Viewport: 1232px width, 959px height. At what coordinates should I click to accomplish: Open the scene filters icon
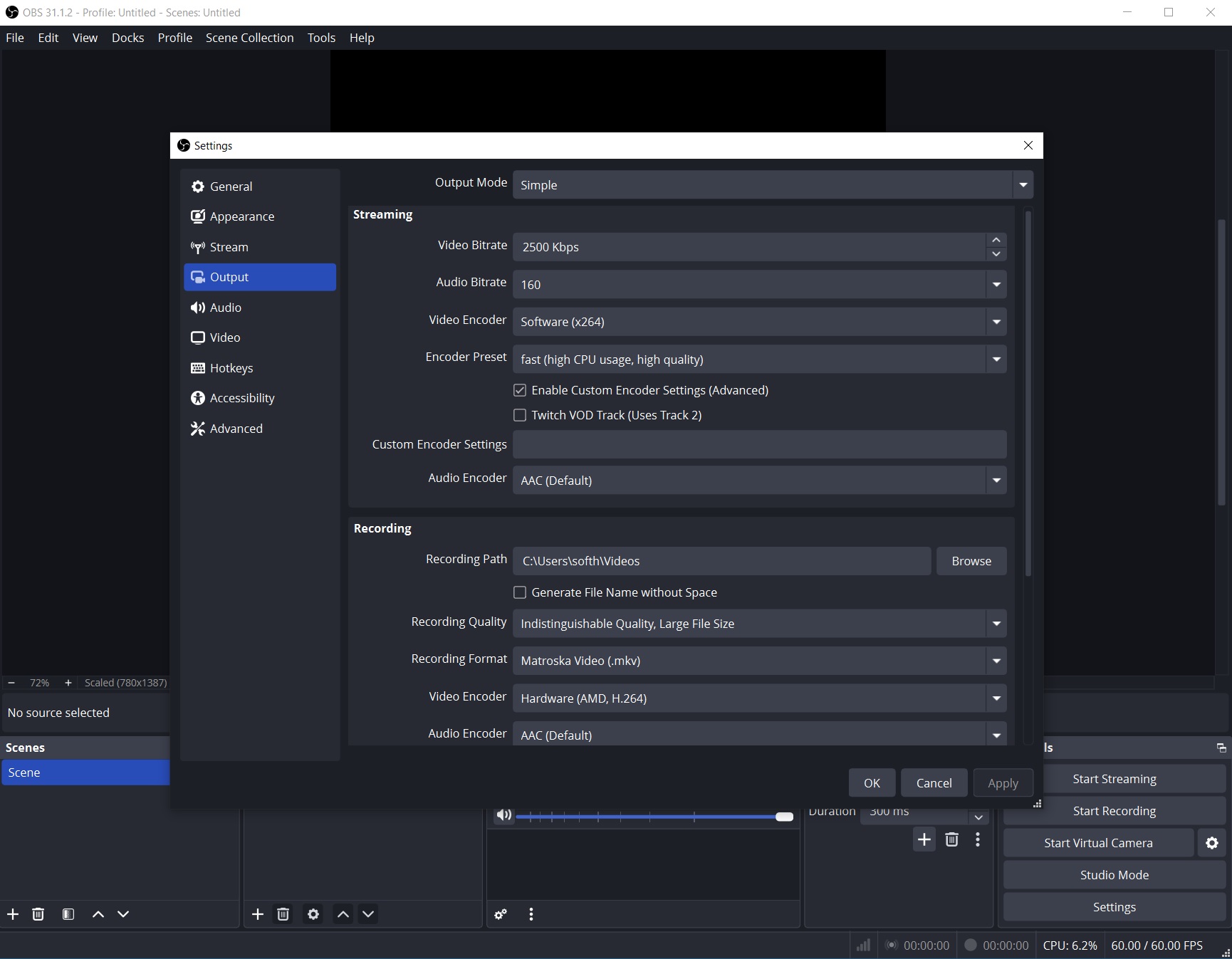click(x=68, y=914)
